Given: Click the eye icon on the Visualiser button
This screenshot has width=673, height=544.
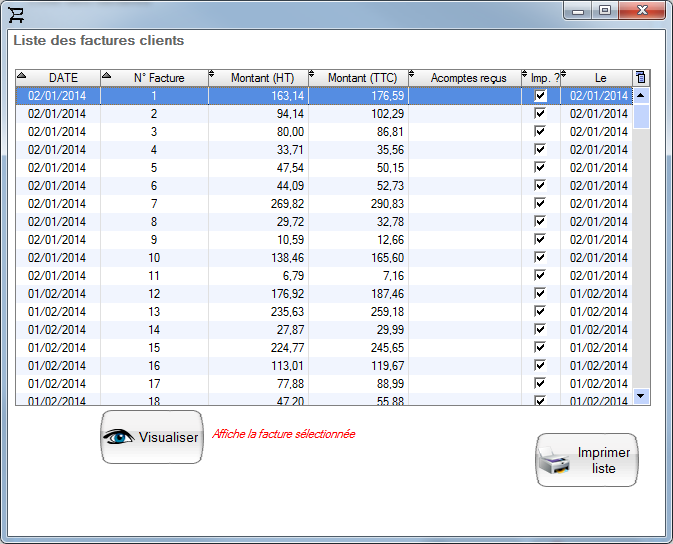Looking at the screenshot, I should [120, 437].
